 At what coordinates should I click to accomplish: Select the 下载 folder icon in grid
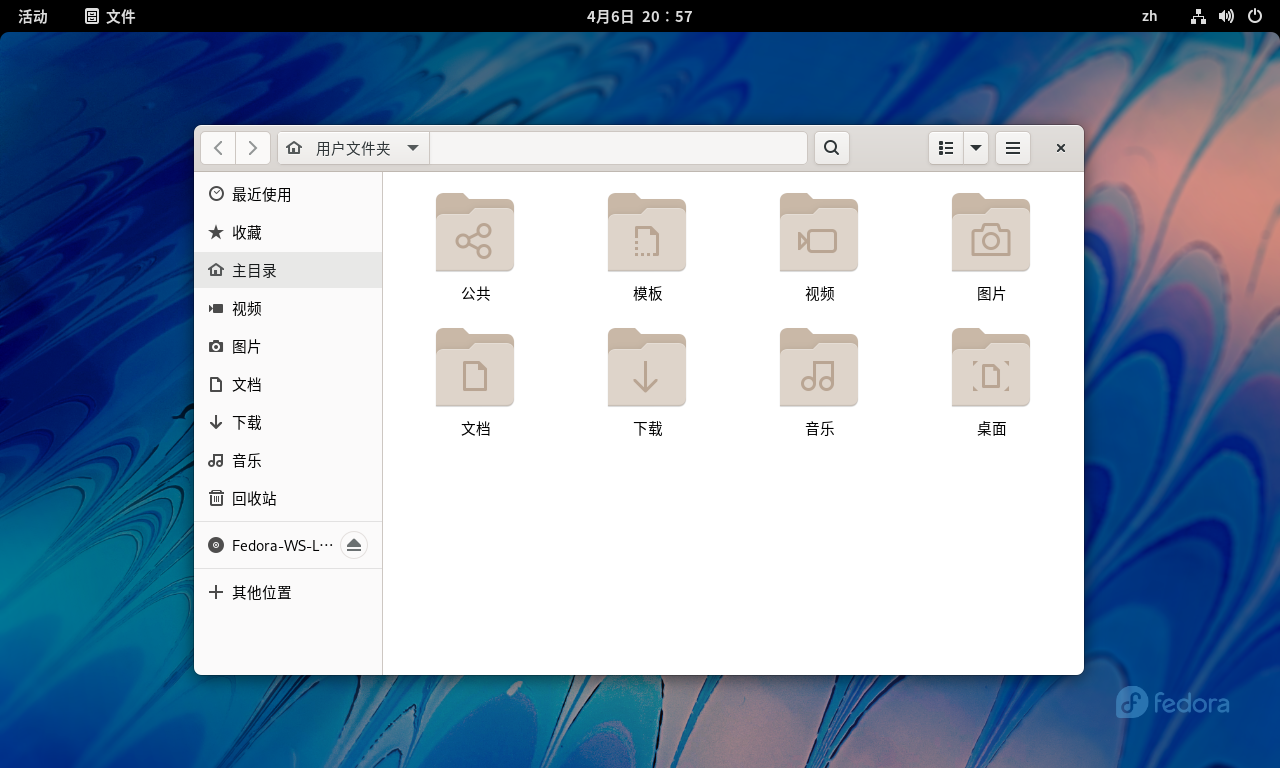[x=647, y=367]
